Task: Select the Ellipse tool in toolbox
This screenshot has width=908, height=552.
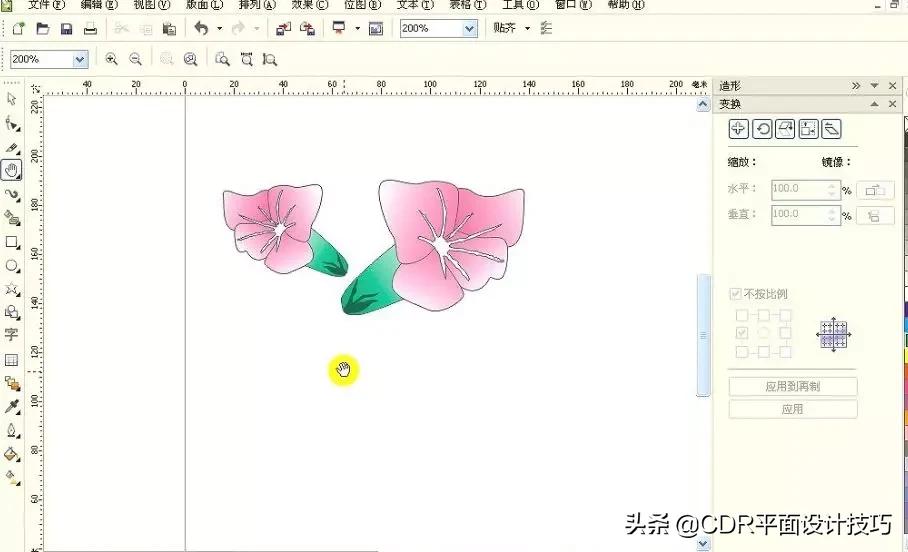Action: click(12, 266)
